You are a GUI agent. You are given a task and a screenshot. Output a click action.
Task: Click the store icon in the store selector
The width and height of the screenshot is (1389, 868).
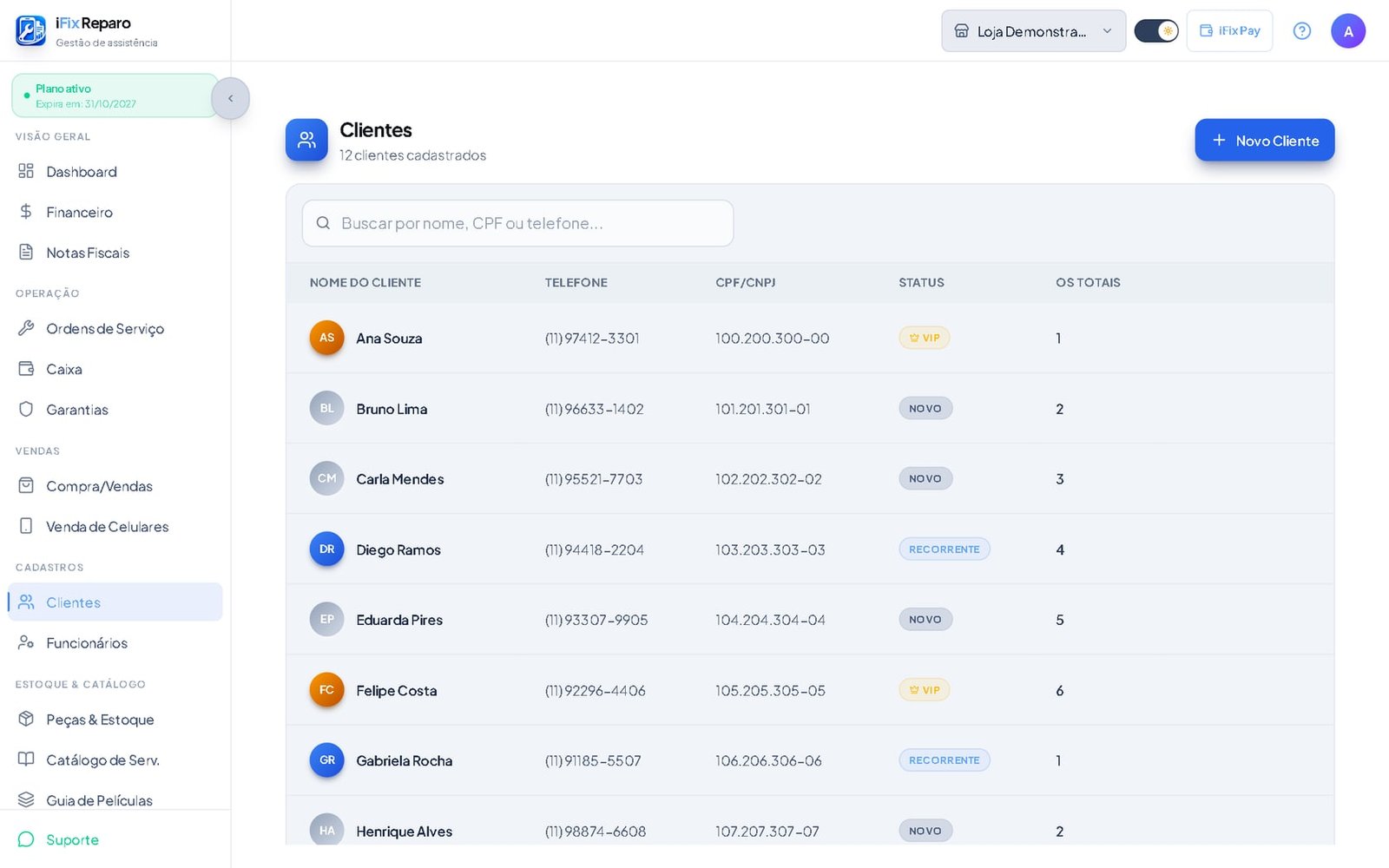(961, 31)
